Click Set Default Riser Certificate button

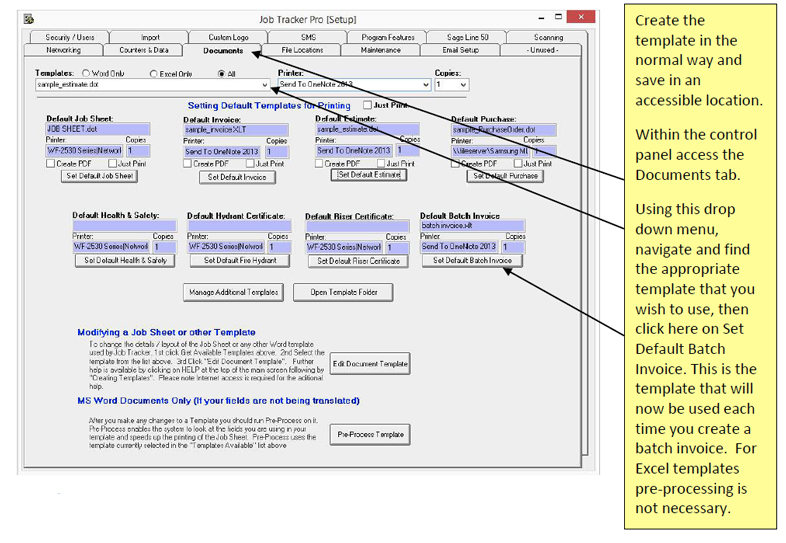coord(358,261)
